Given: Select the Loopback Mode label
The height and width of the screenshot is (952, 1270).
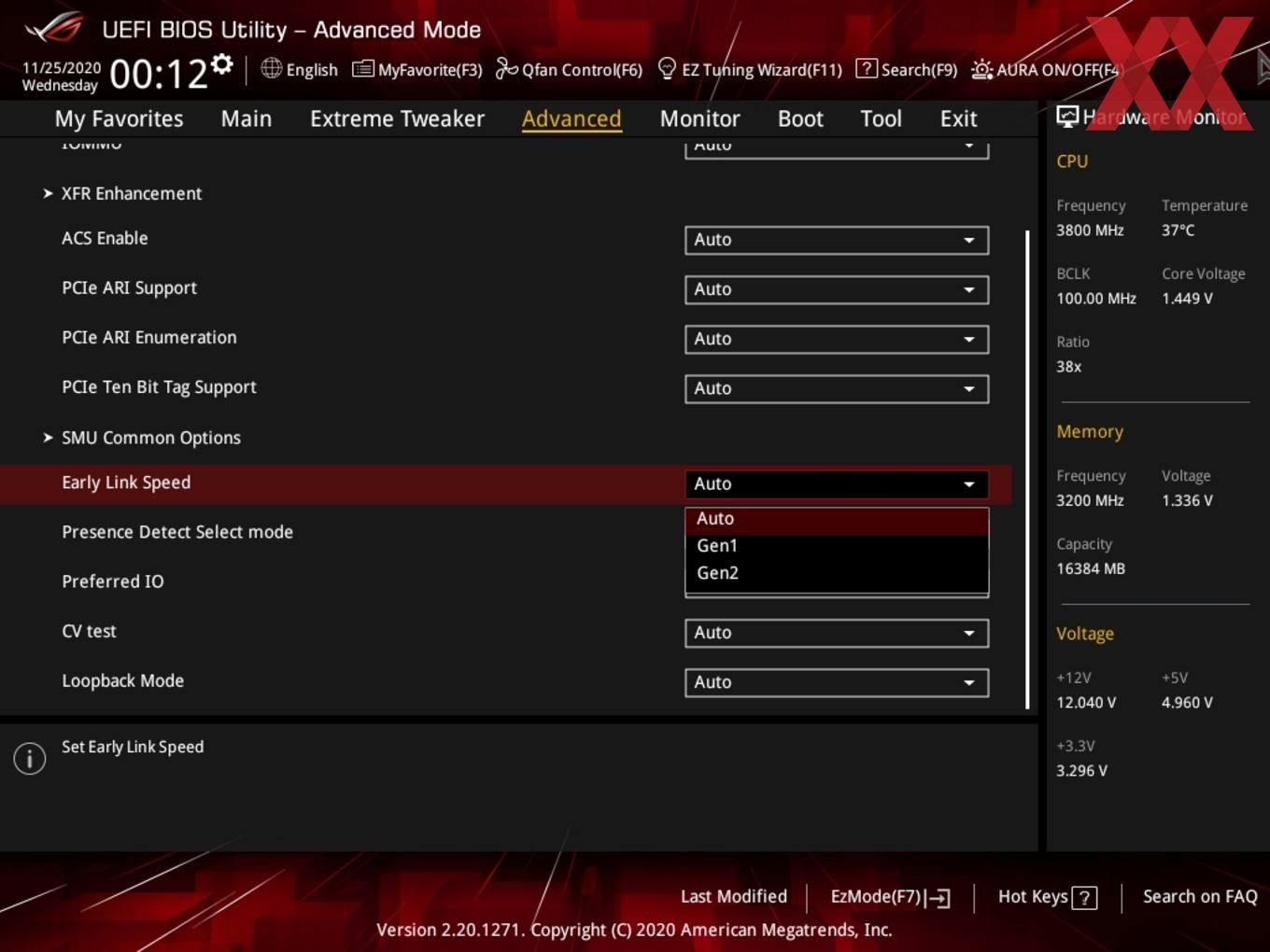Looking at the screenshot, I should point(122,681).
